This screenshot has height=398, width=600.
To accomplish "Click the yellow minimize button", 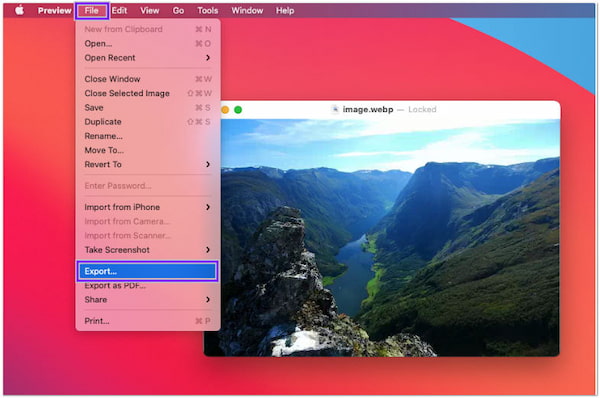I will click(x=225, y=110).
